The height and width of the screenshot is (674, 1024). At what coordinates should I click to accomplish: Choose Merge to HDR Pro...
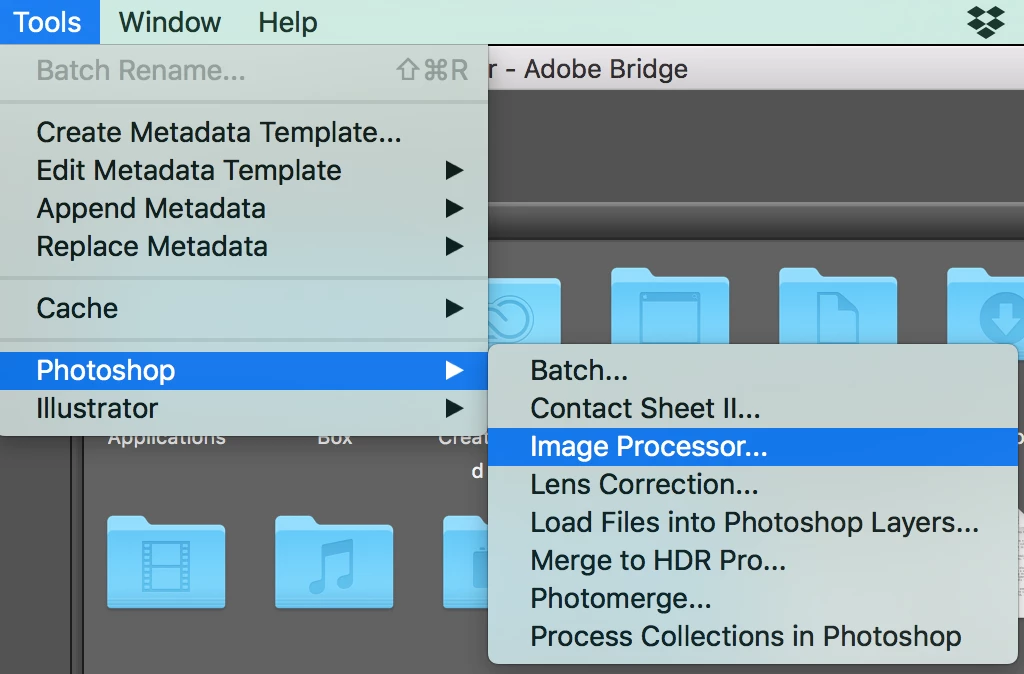[x=753, y=560]
